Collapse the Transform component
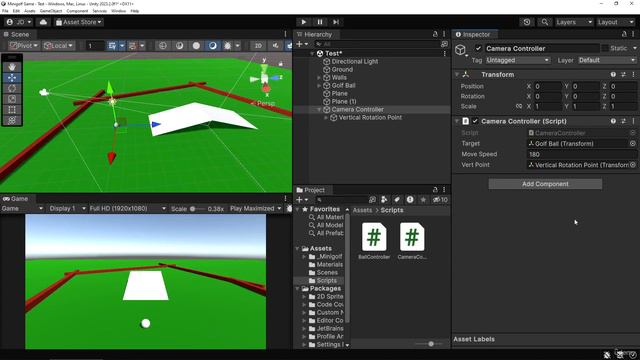 coord(457,75)
